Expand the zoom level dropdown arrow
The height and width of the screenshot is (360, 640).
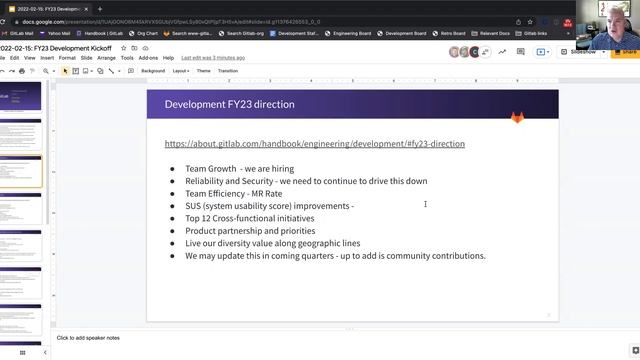coord(53,71)
